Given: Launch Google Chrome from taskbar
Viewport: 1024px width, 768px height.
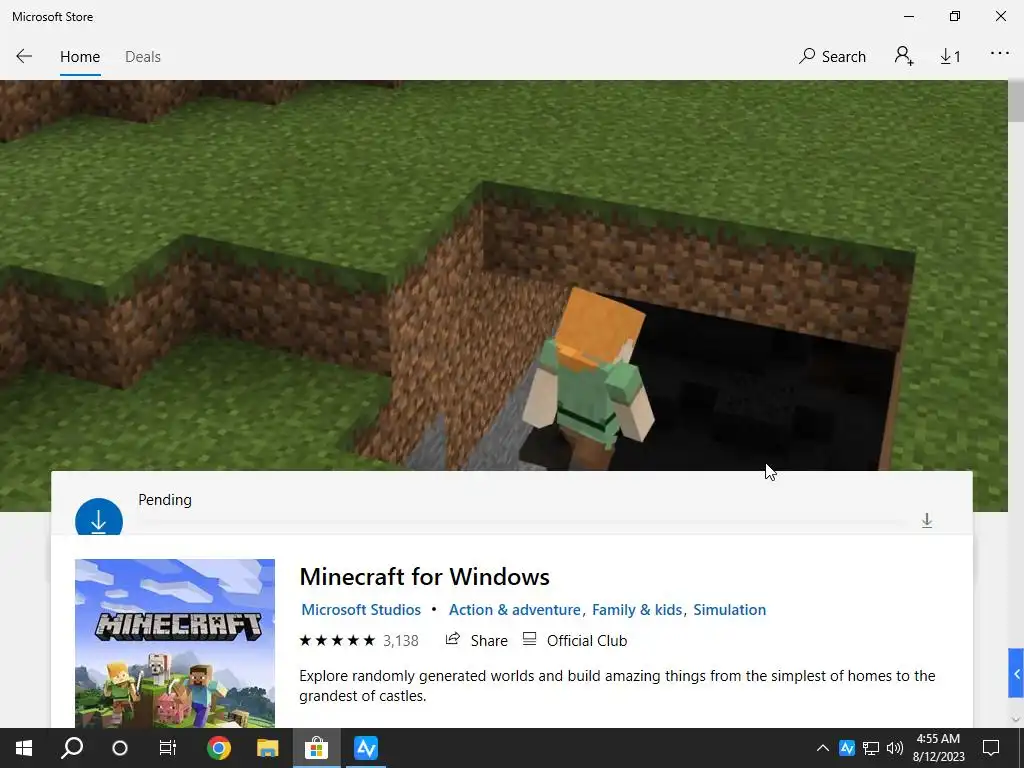Looking at the screenshot, I should coord(219,748).
